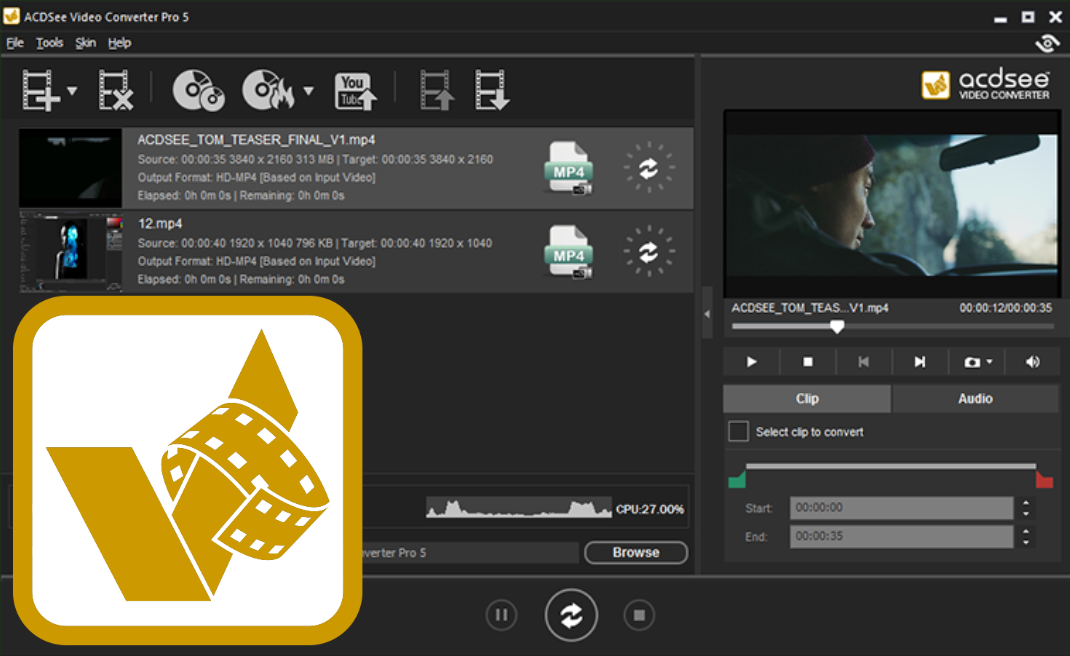
Task: Stop the conversion
Action: coord(639,615)
